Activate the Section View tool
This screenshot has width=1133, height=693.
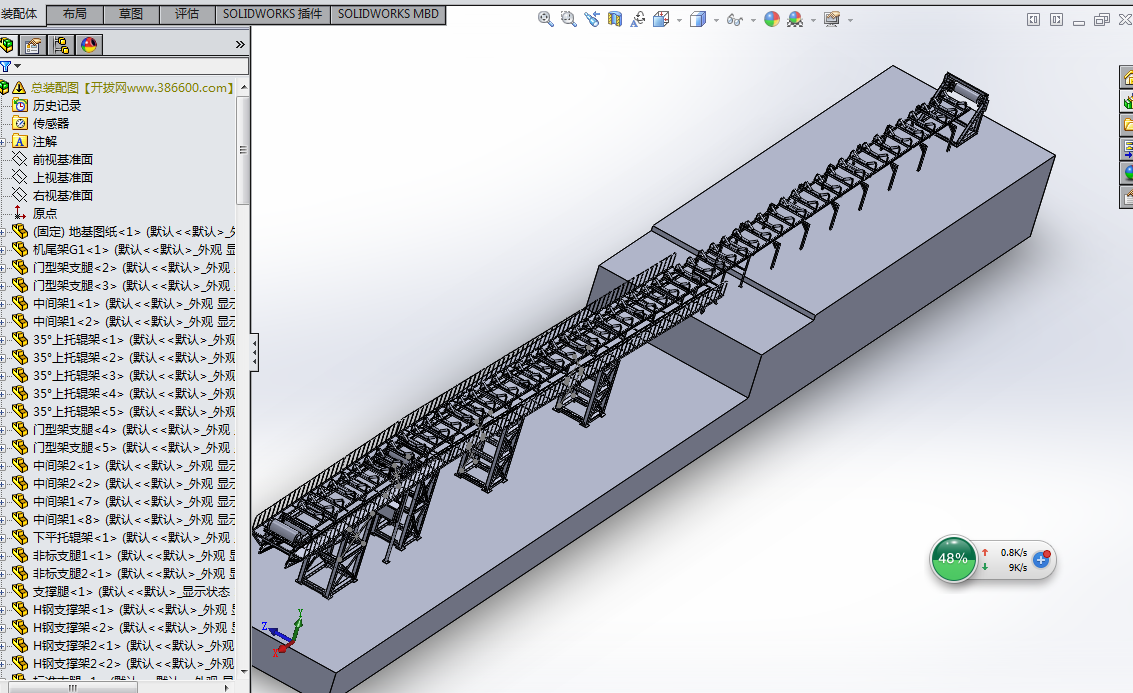(615, 19)
